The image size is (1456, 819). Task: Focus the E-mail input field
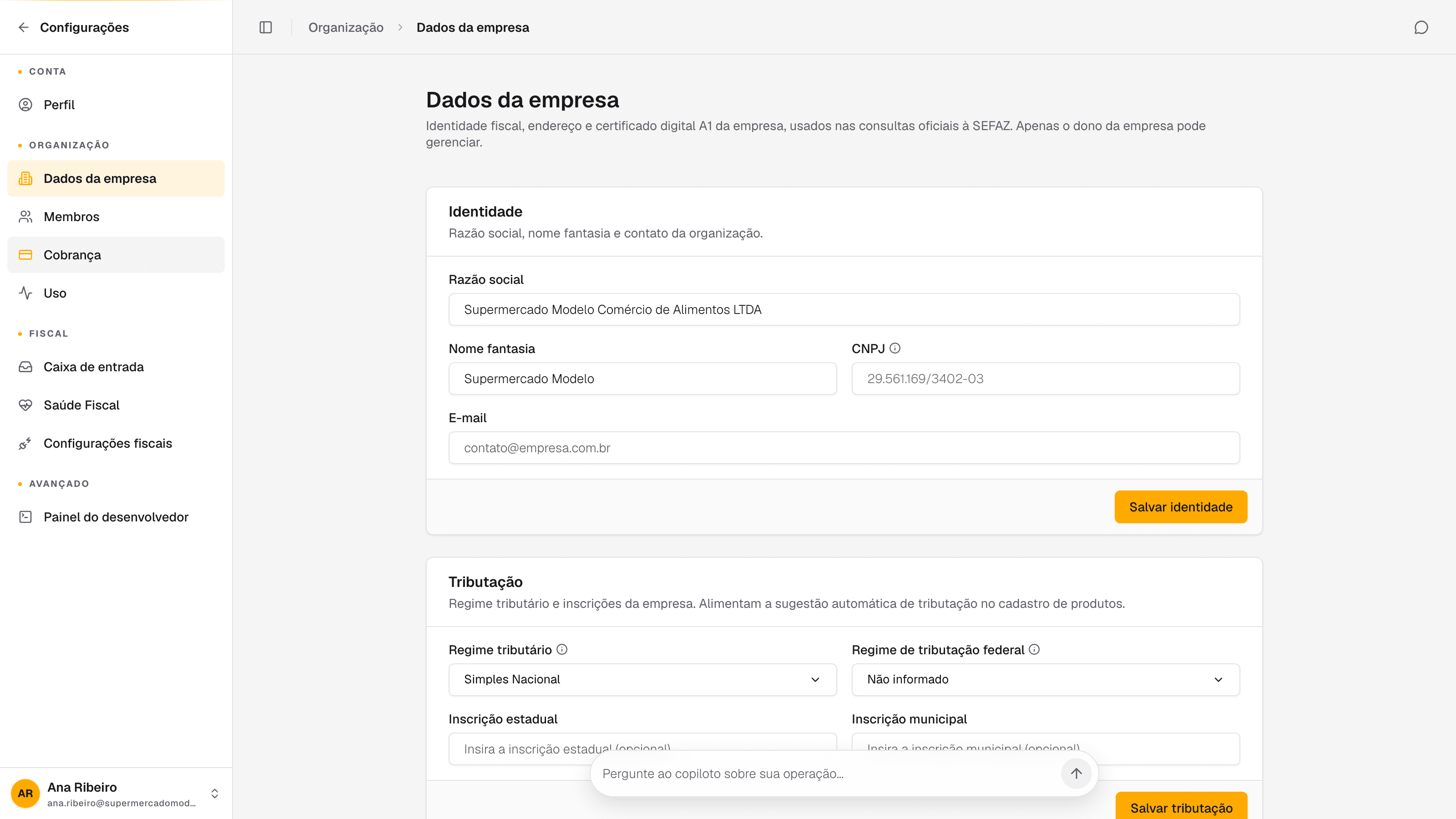point(844,448)
